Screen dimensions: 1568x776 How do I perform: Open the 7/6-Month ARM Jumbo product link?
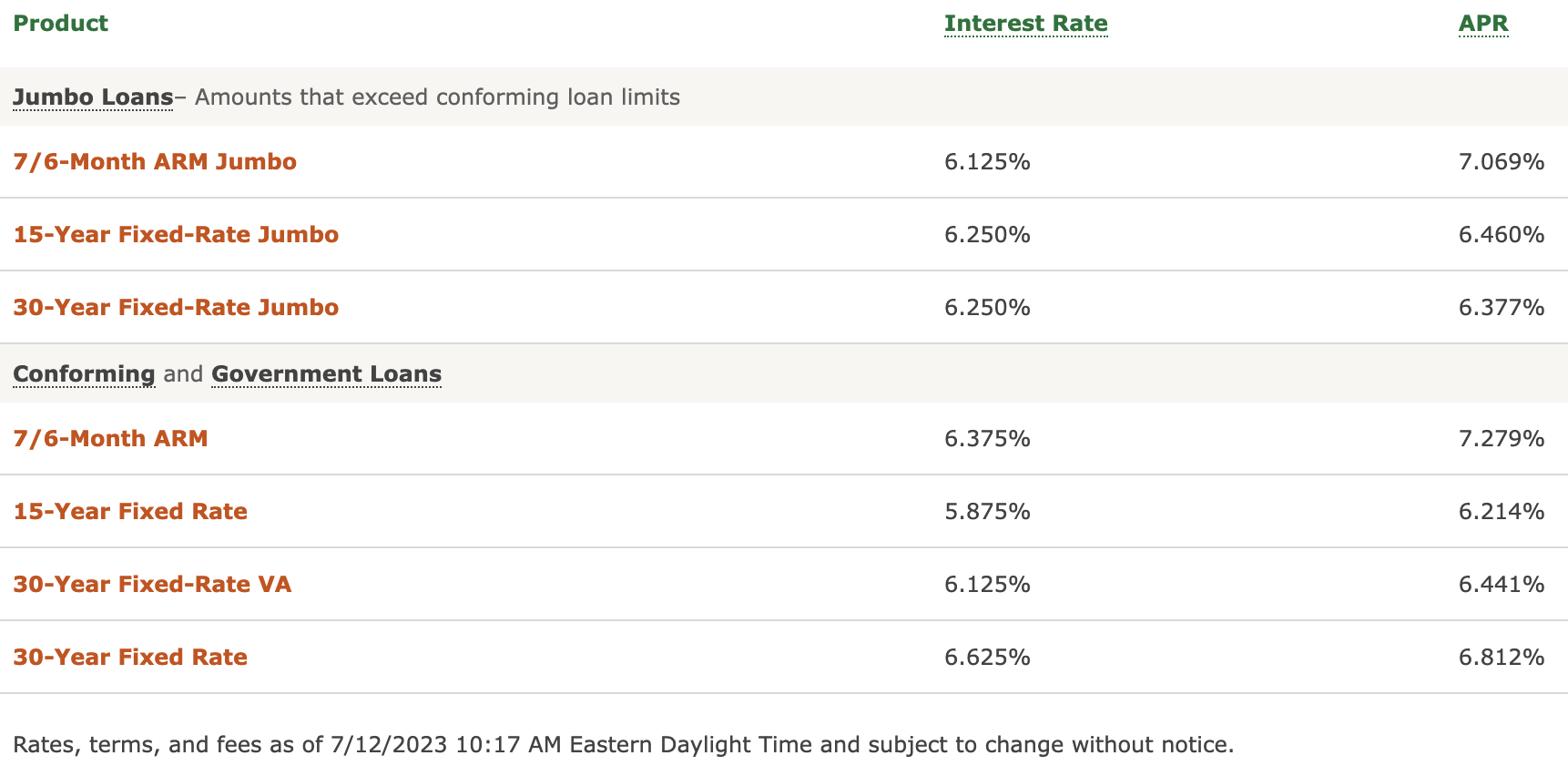click(x=155, y=162)
